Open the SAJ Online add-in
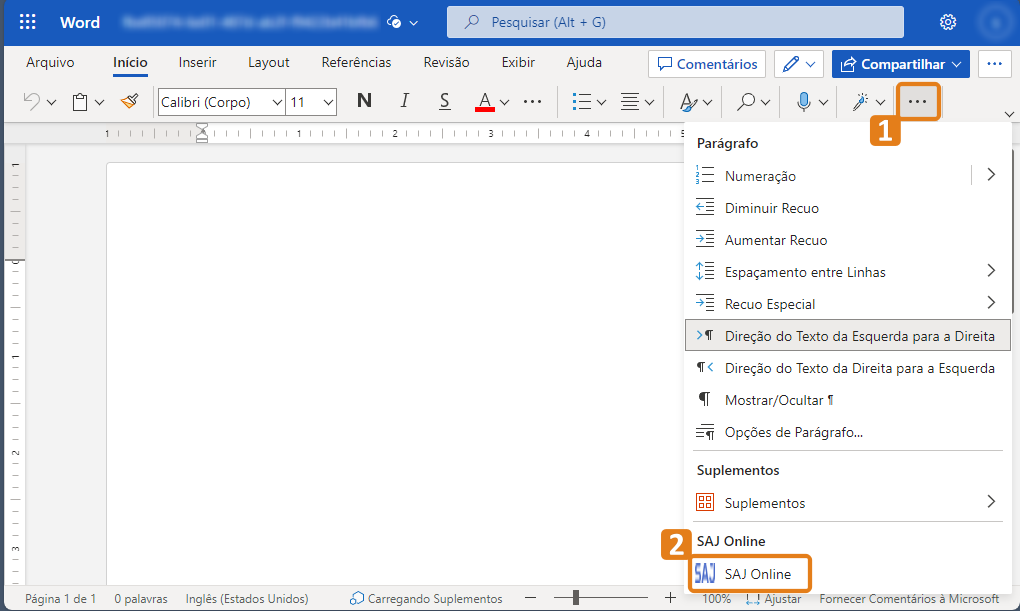The width and height of the screenshot is (1020, 611). 750,573
